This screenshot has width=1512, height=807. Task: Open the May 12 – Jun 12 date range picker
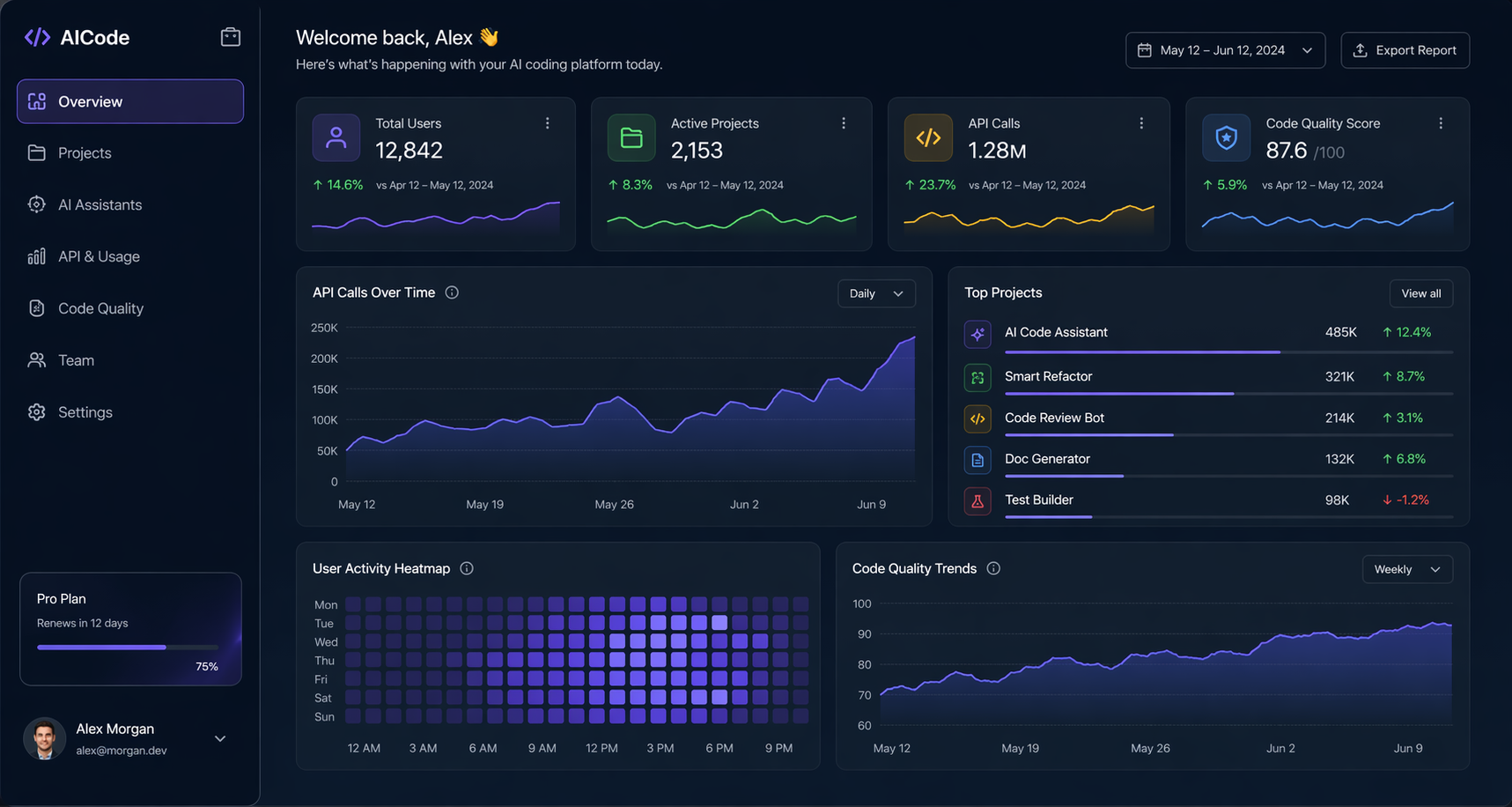(x=1225, y=49)
